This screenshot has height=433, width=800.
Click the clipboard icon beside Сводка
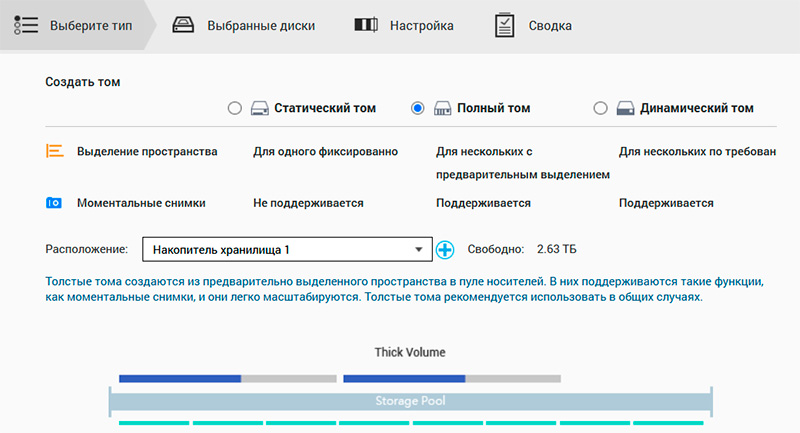click(505, 25)
